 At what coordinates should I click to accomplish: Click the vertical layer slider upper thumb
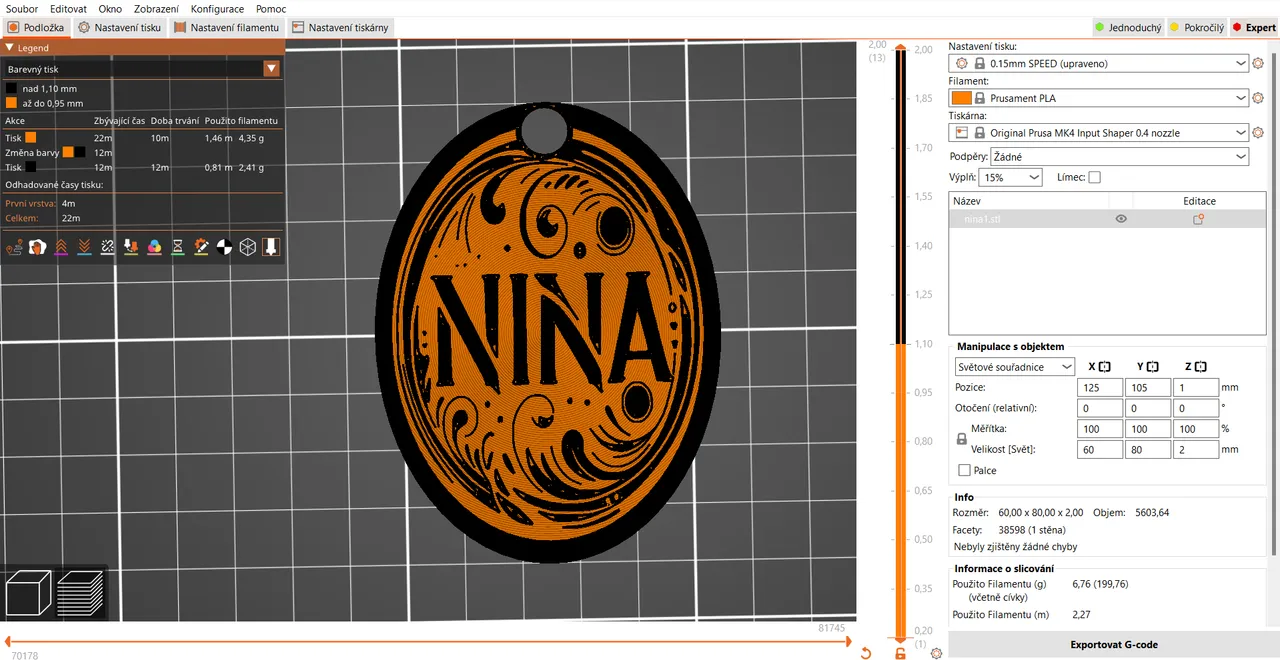tap(901, 48)
